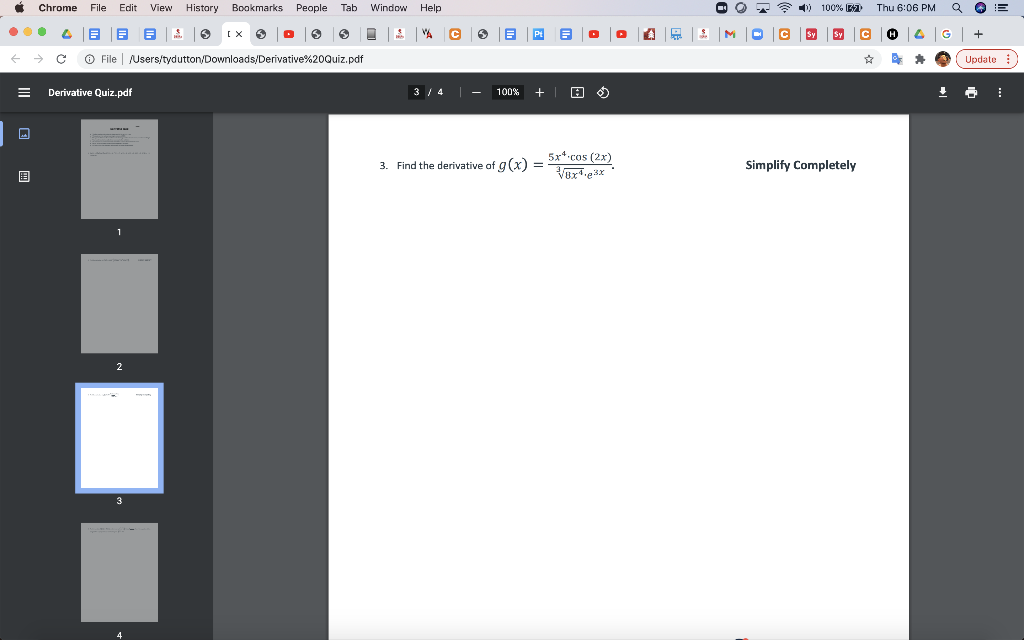The height and width of the screenshot is (640, 1024).
Task: Print the PDF document
Action: 970,92
